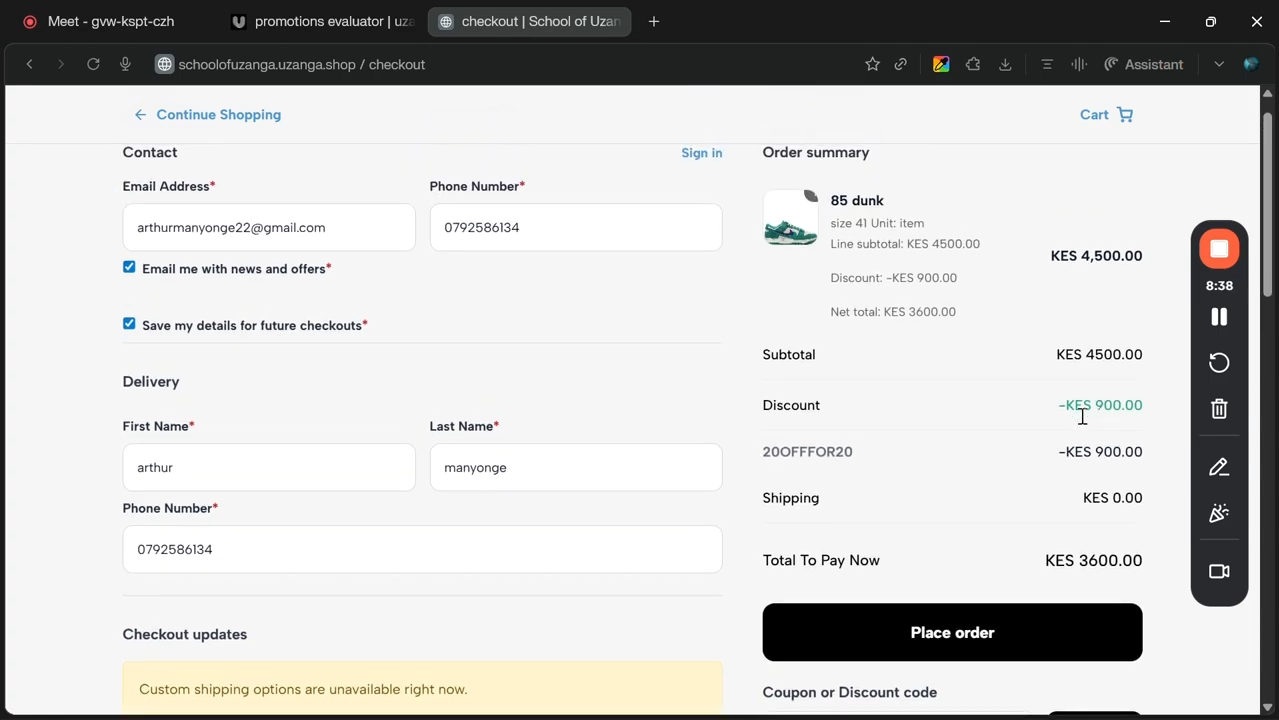The height and width of the screenshot is (720, 1279).
Task: Expand the toolbar dropdown chevron
Action: pyautogui.click(x=1219, y=64)
